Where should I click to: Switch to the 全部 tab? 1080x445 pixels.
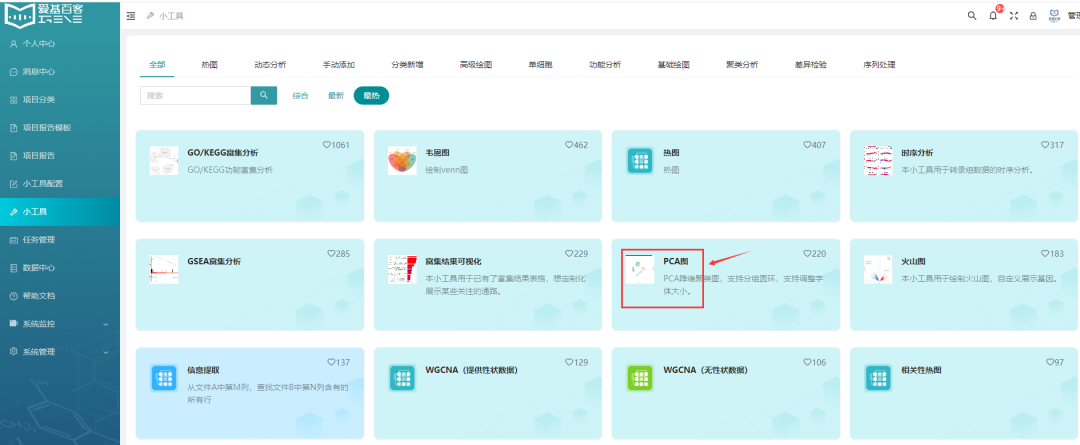click(x=157, y=65)
